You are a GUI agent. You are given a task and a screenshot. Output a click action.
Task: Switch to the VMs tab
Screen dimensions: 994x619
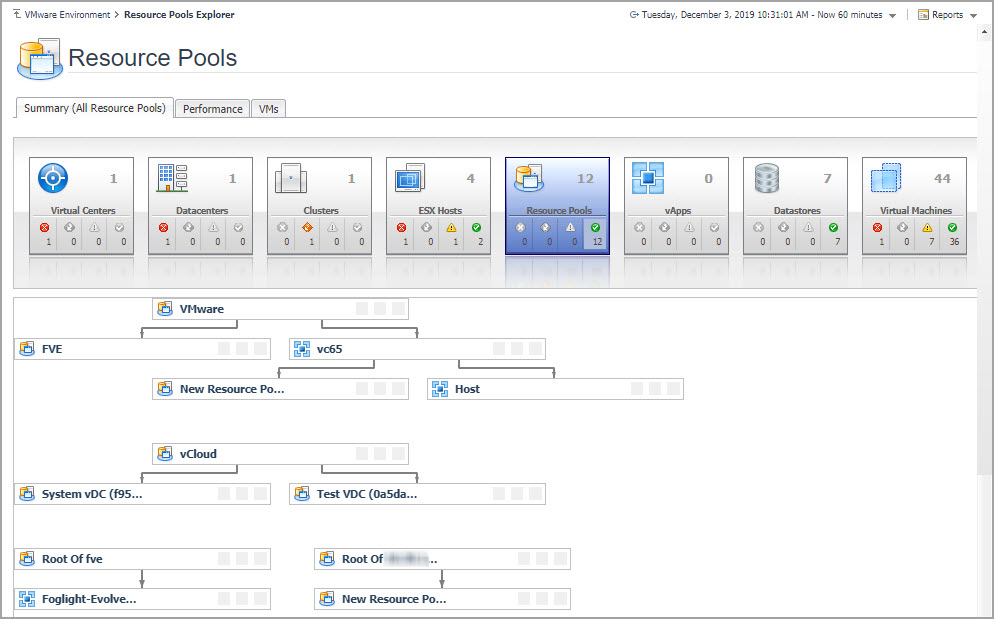(x=268, y=109)
